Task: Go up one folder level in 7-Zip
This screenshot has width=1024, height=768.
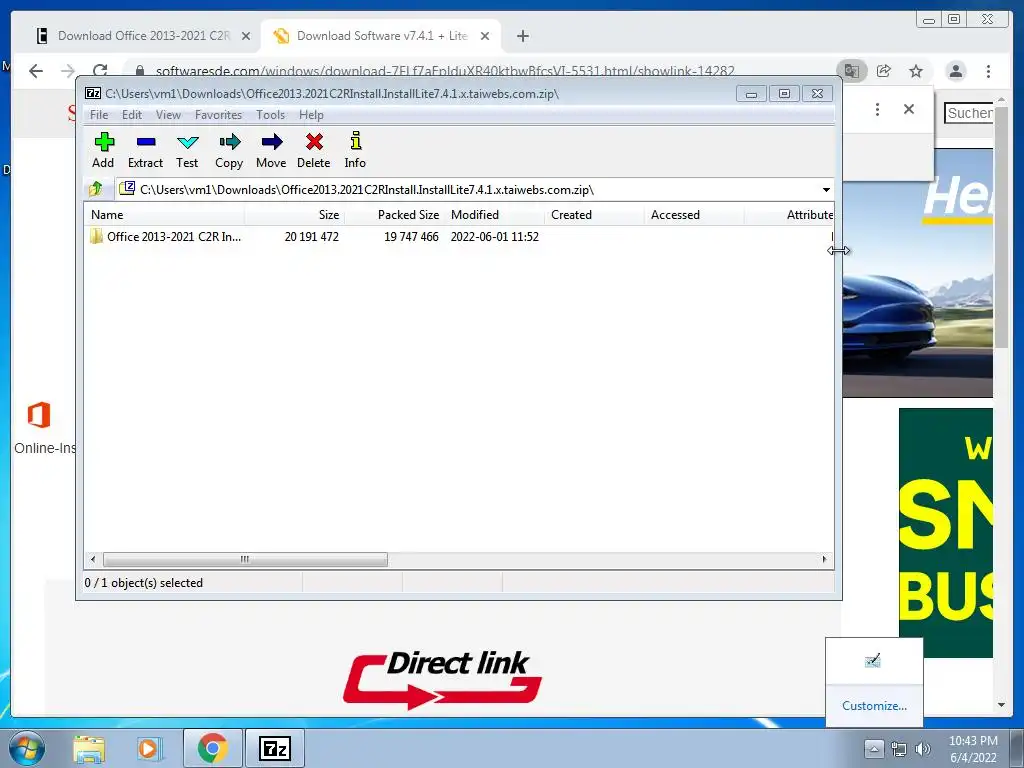Action: (x=96, y=189)
